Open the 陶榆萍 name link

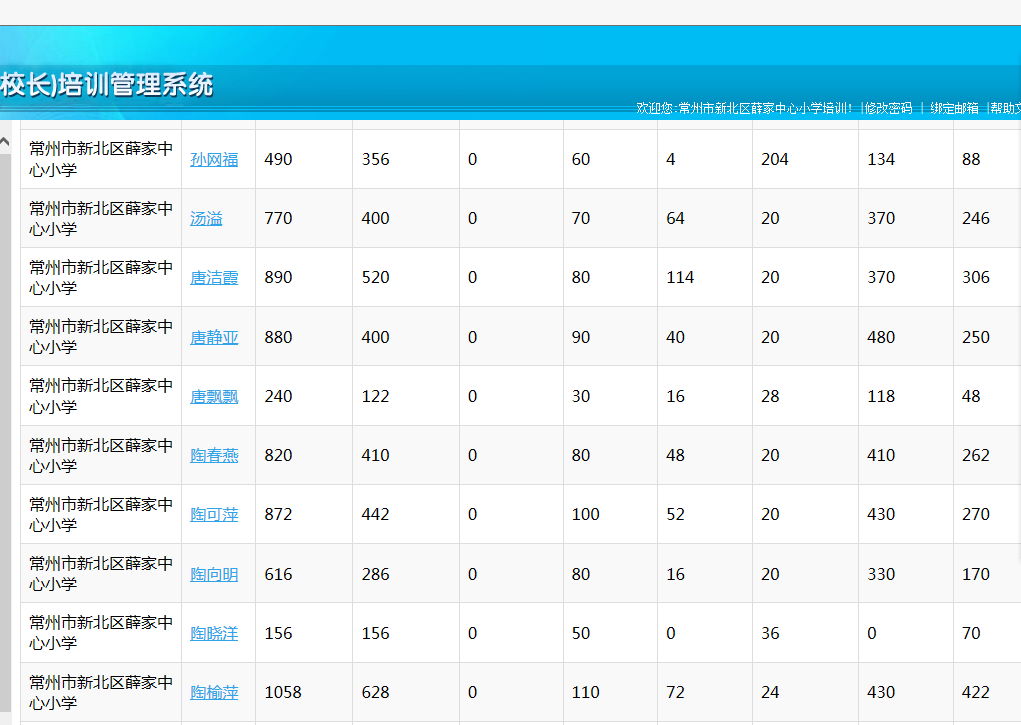coord(214,692)
